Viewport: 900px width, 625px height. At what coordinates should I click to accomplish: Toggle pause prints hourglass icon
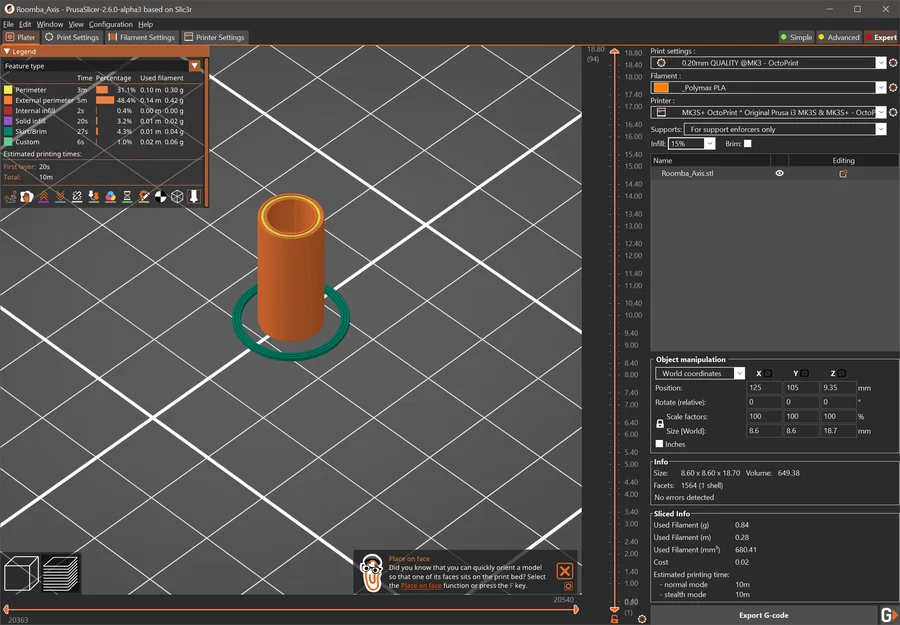pos(127,197)
